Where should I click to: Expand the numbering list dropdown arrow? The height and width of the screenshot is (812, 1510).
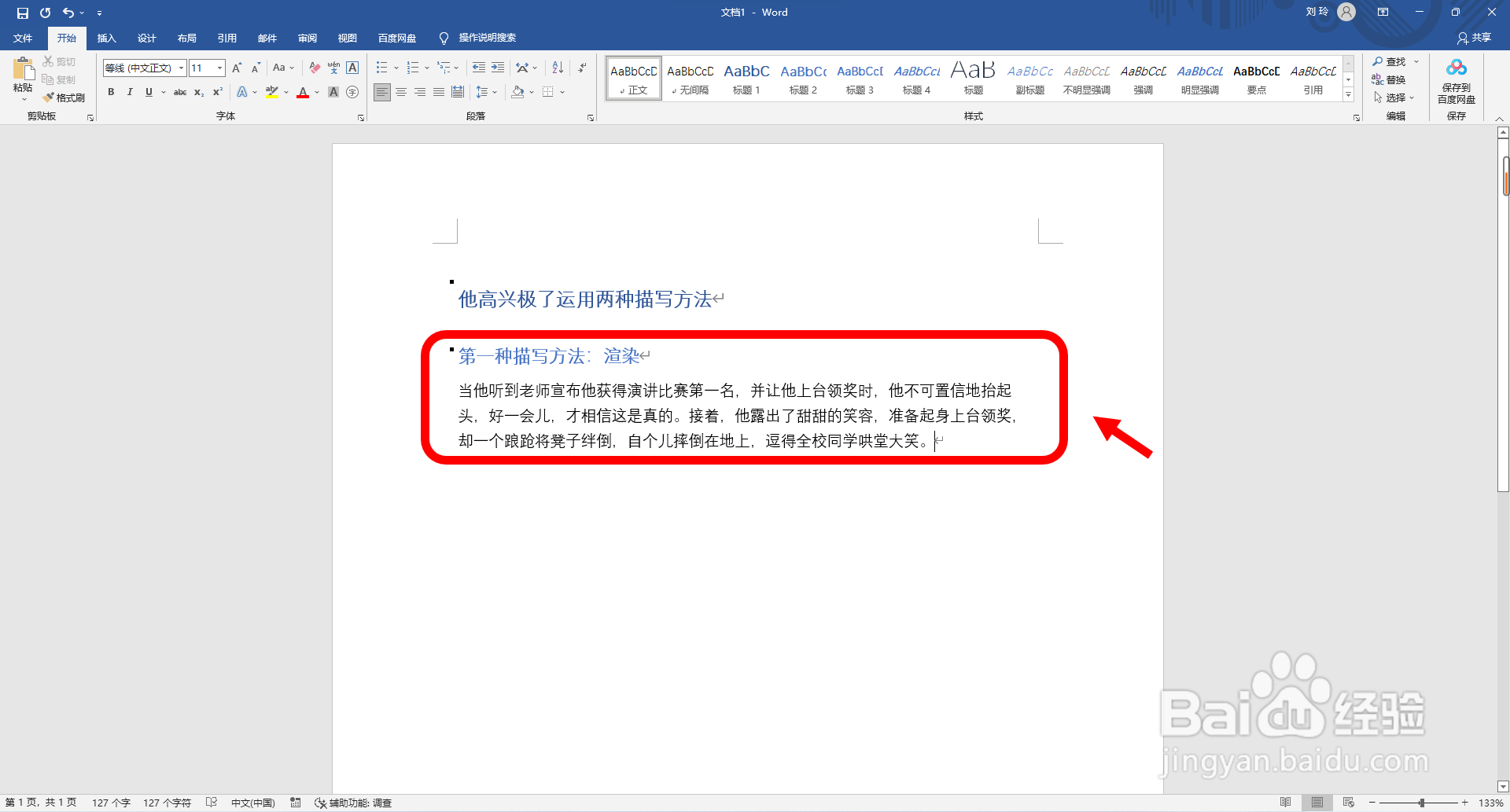point(427,68)
